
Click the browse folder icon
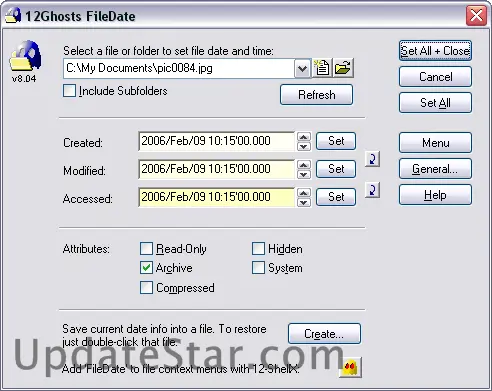pos(343,68)
